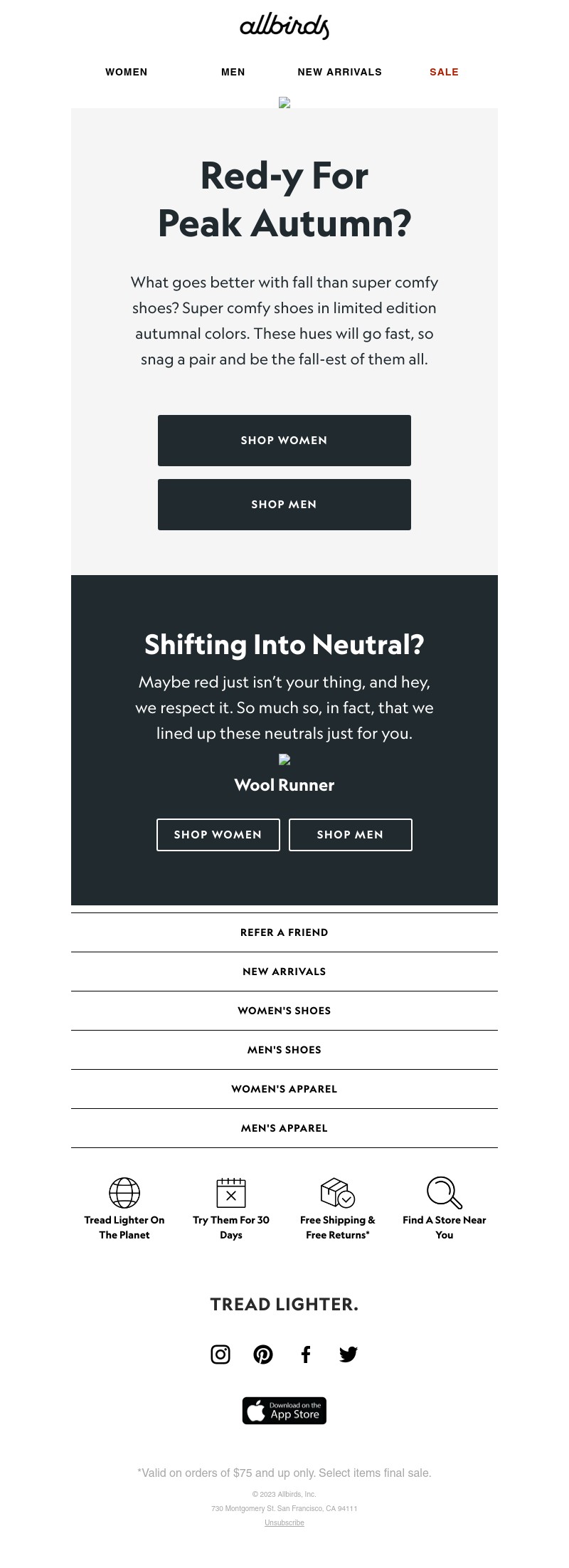The height and width of the screenshot is (1568, 569).
Task: Click the magnifying glass store finder icon
Action: click(445, 1192)
